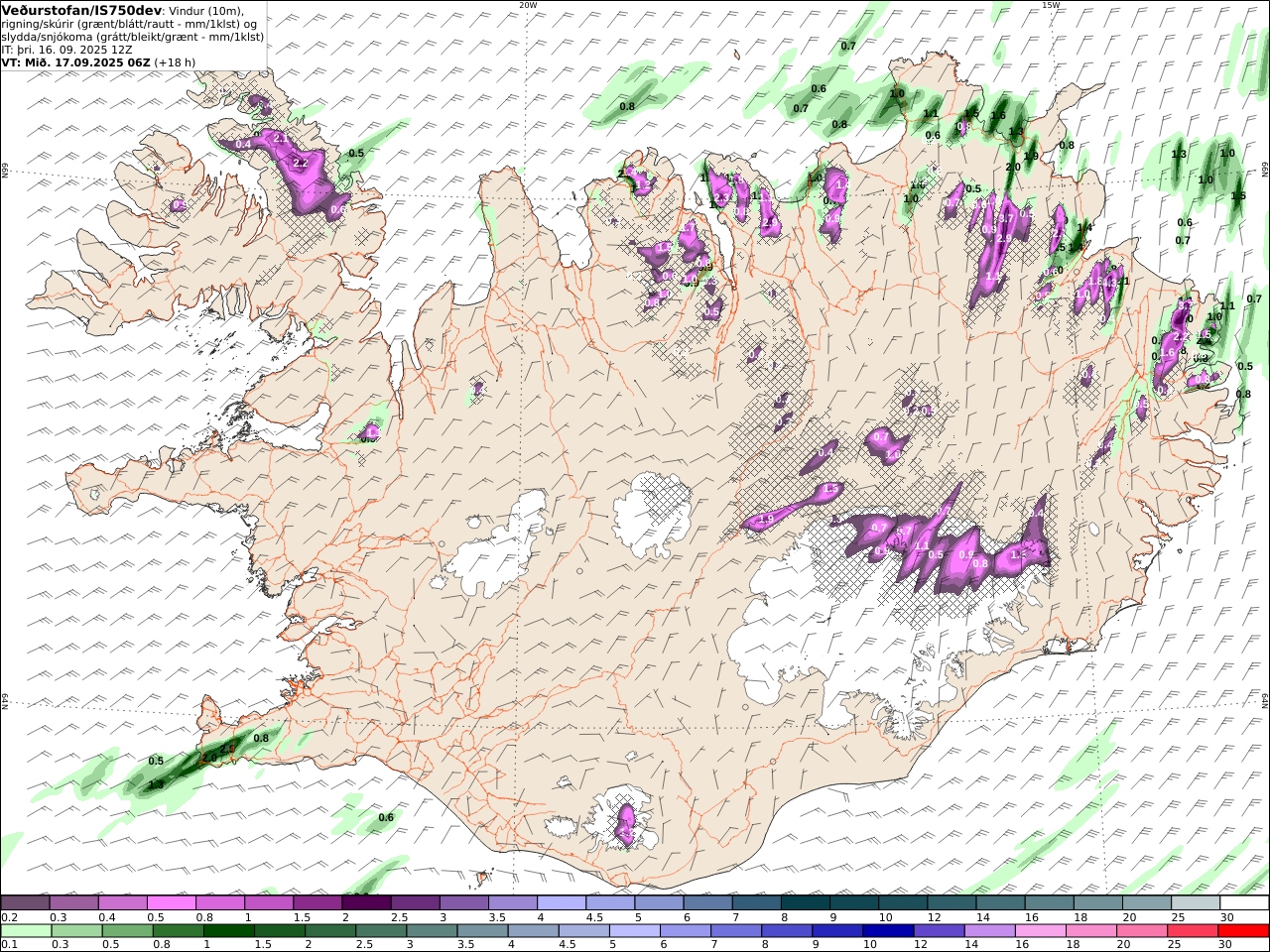Viewport: 1270px width, 952px height.
Task: Click the bottom legend swatch between 9 and 10
Action: pos(836,931)
